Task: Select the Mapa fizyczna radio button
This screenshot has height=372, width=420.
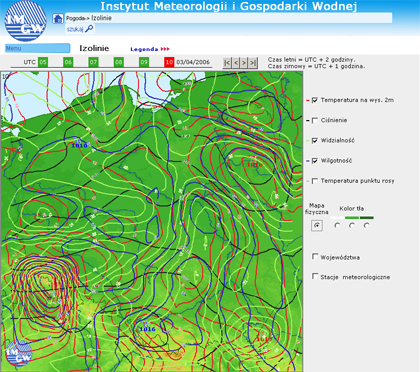Action: point(317,226)
